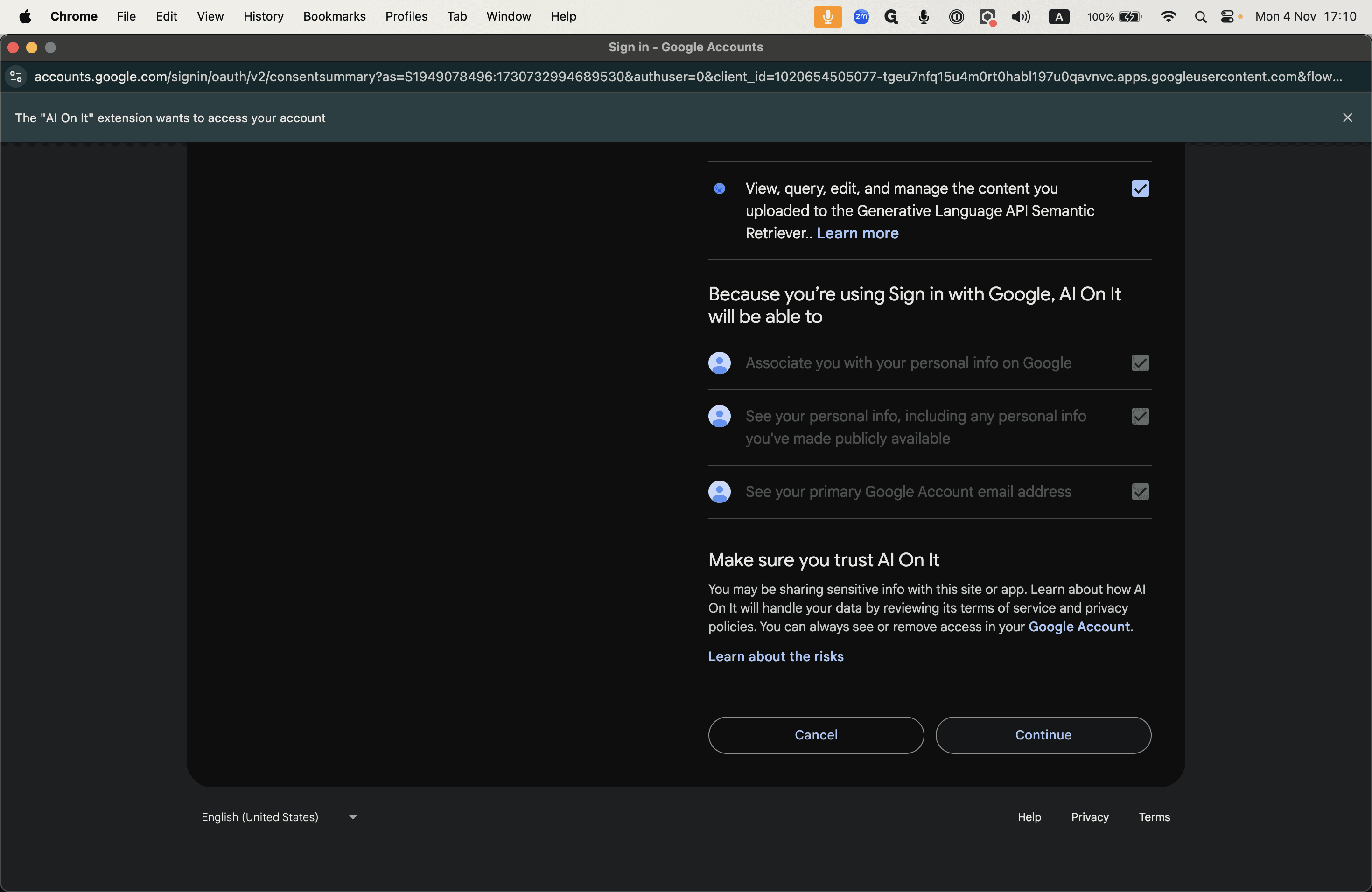Toggle the See your personal info checkbox
Image resolution: width=1372 pixels, height=892 pixels.
(1140, 416)
